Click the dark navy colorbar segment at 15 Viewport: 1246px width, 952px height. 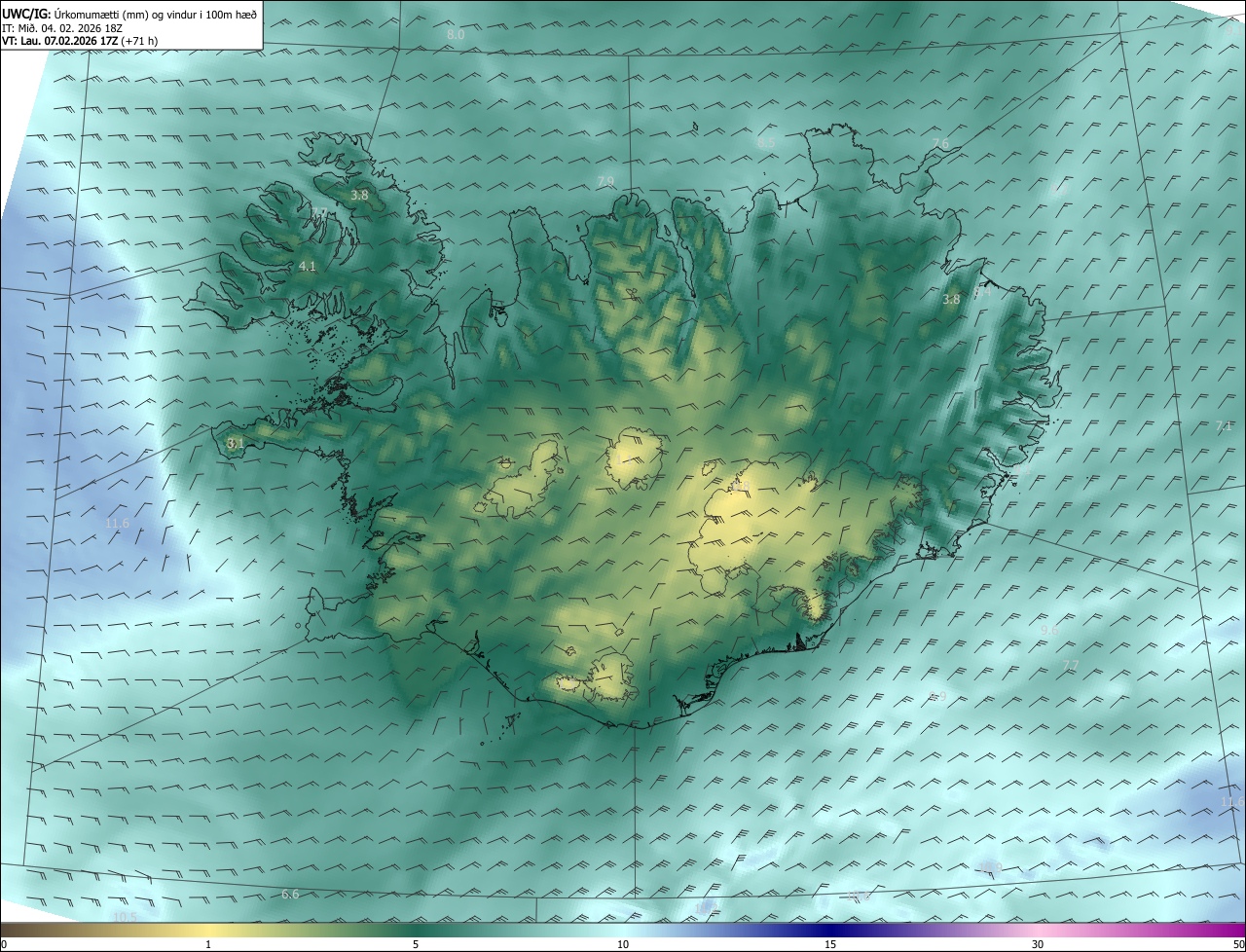coord(830,930)
